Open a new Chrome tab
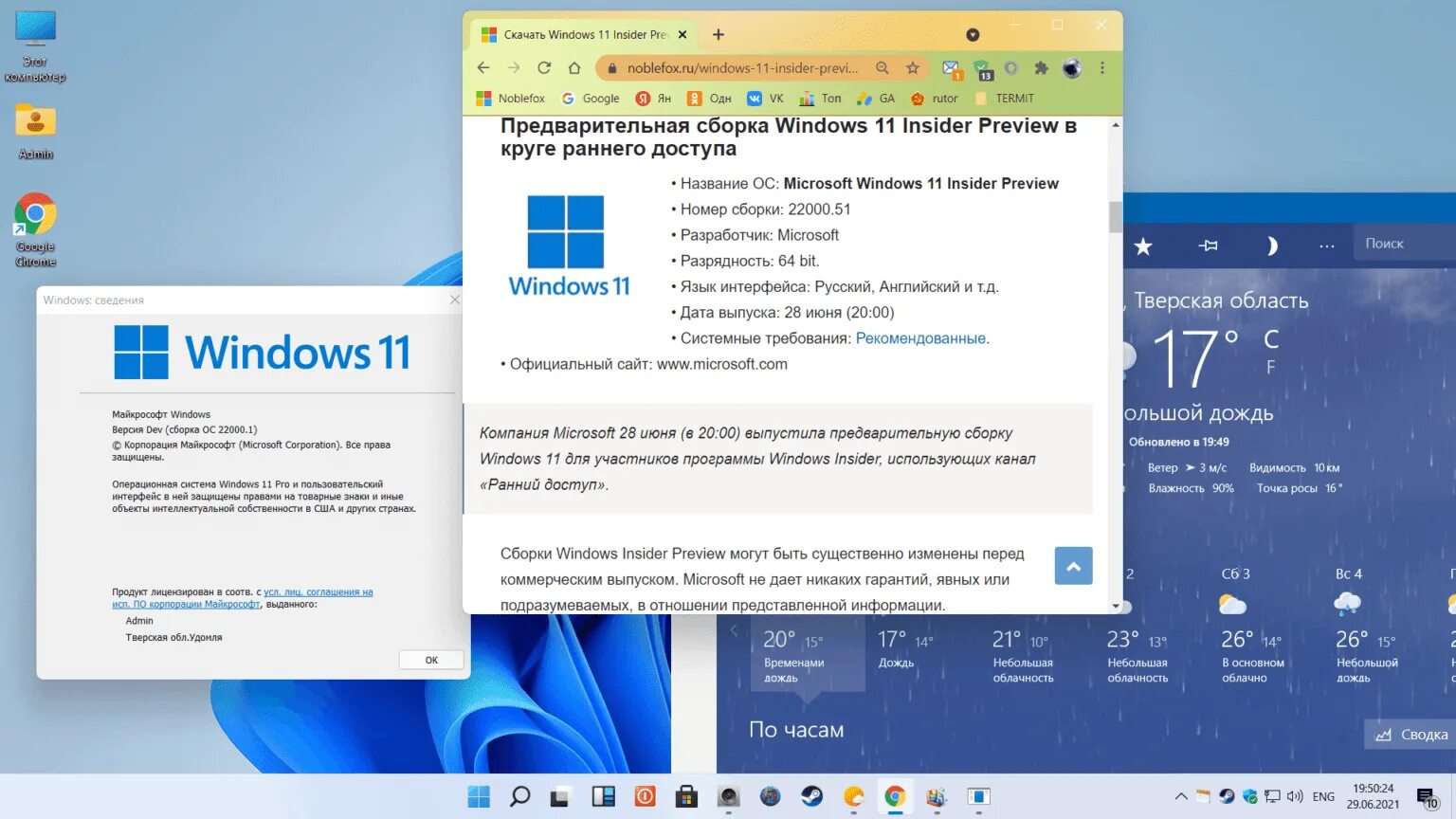Screen dimensions: 1456x819 click(719, 35)
